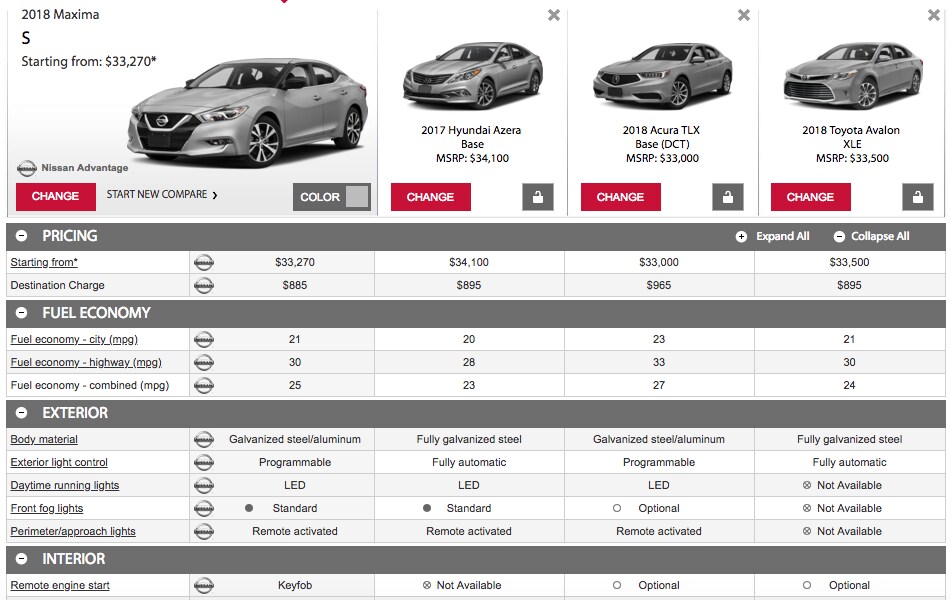951x600 pixels.
Task: Lock the Toyota Avalon column
Action: [918, 197]
